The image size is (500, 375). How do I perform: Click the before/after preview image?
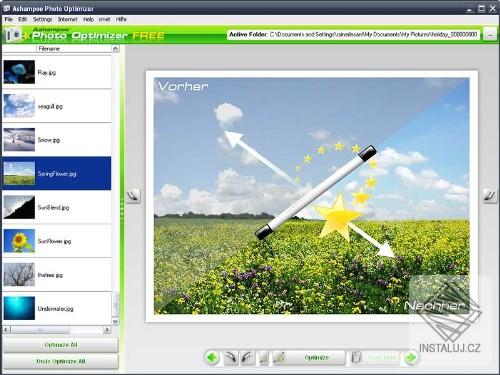(x=311, y=196)
